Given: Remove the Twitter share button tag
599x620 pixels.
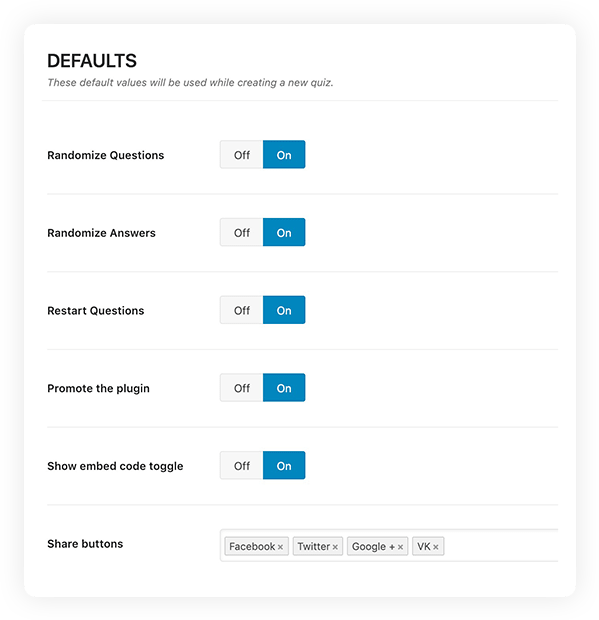Looking at the screenshot, I should pyautogui.click(x=335, y=547).
